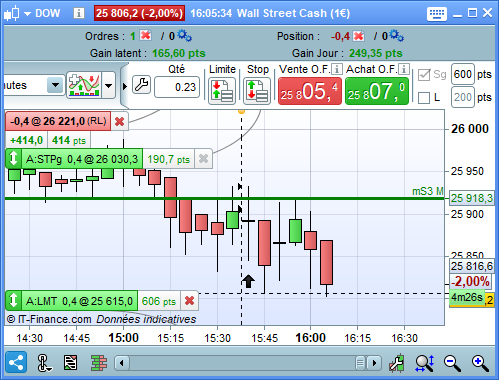Select the 15:00 time axis label
This screenshot has height=380, width=499.
123,338
